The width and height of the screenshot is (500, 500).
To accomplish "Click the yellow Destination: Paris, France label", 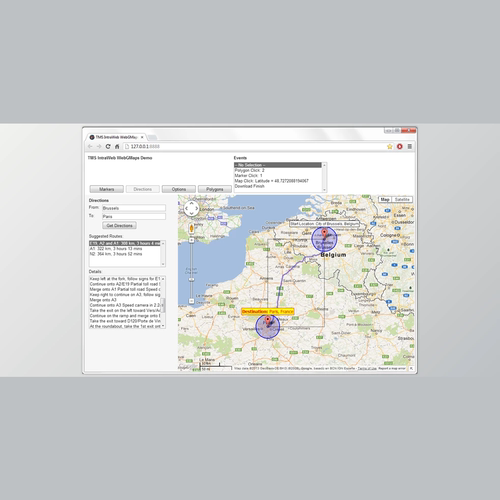I will (x=268, y=311).
